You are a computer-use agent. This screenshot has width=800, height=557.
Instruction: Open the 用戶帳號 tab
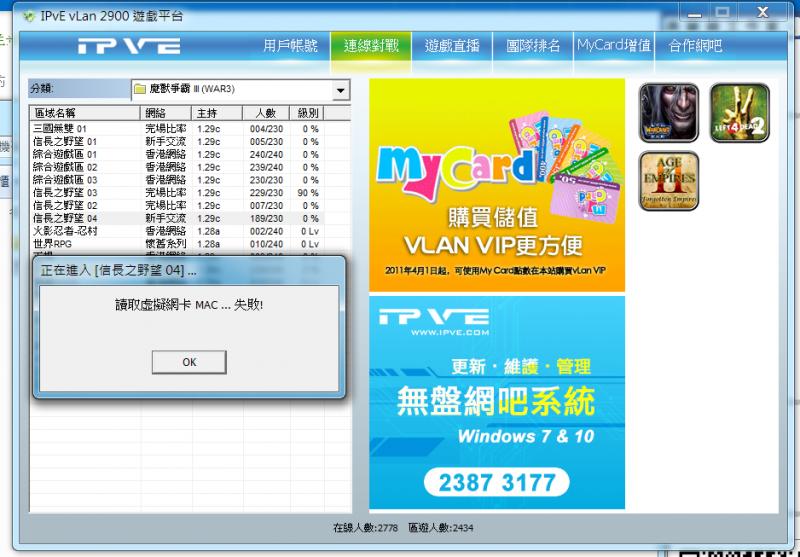coord(290,46)
